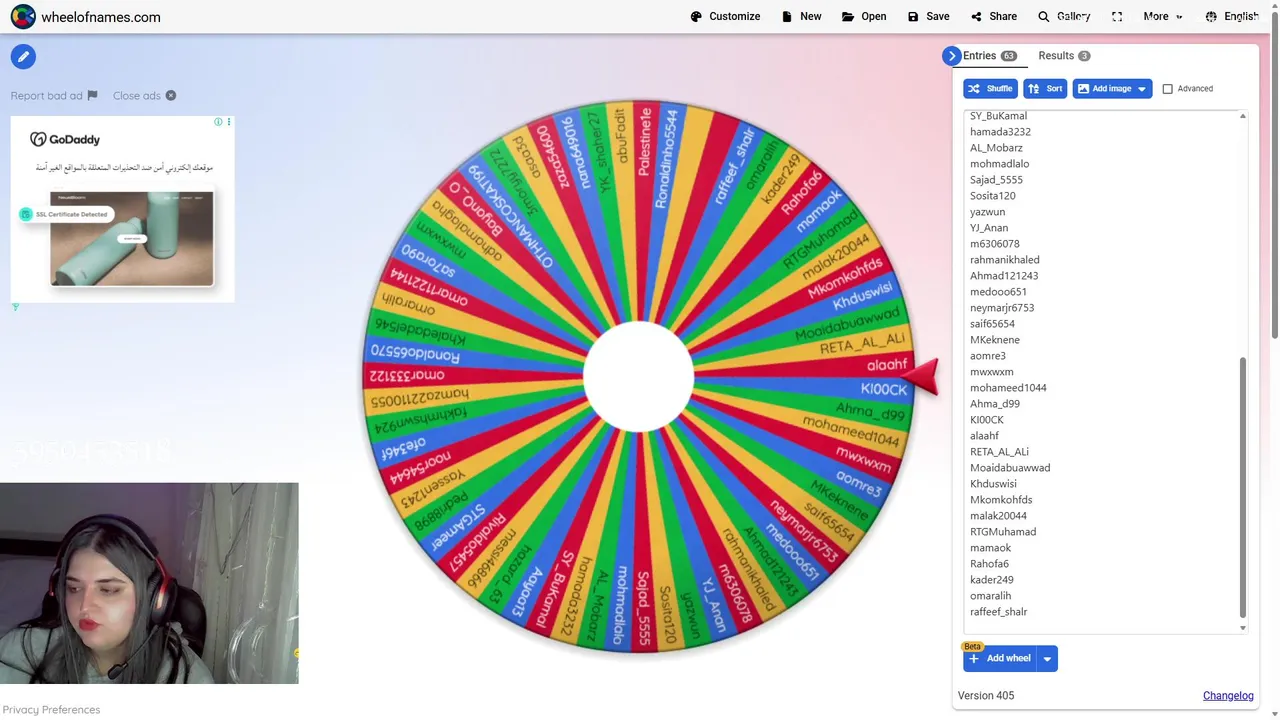Select entry text 'RETA_AL_ALi'
Image resolution: width=1280 pixels, height=720 pixels.
[x=999, y=452]
